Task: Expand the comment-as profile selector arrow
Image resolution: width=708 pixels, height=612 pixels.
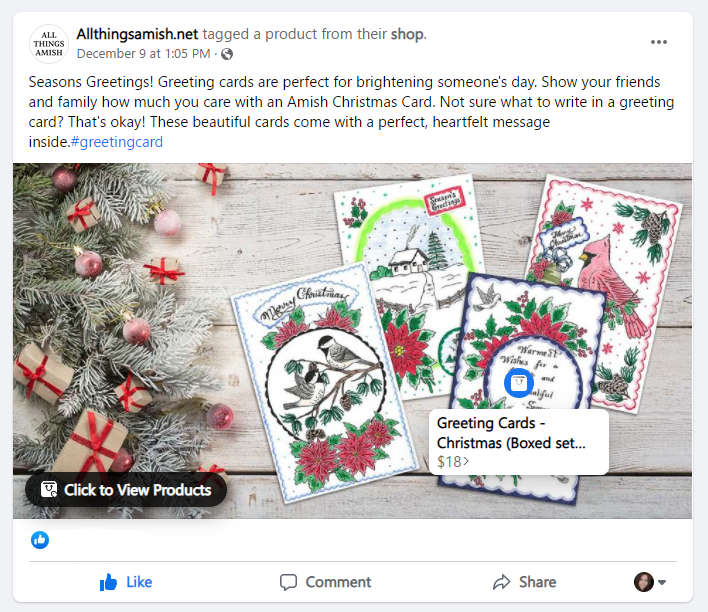Action: [x=662, y=582]
